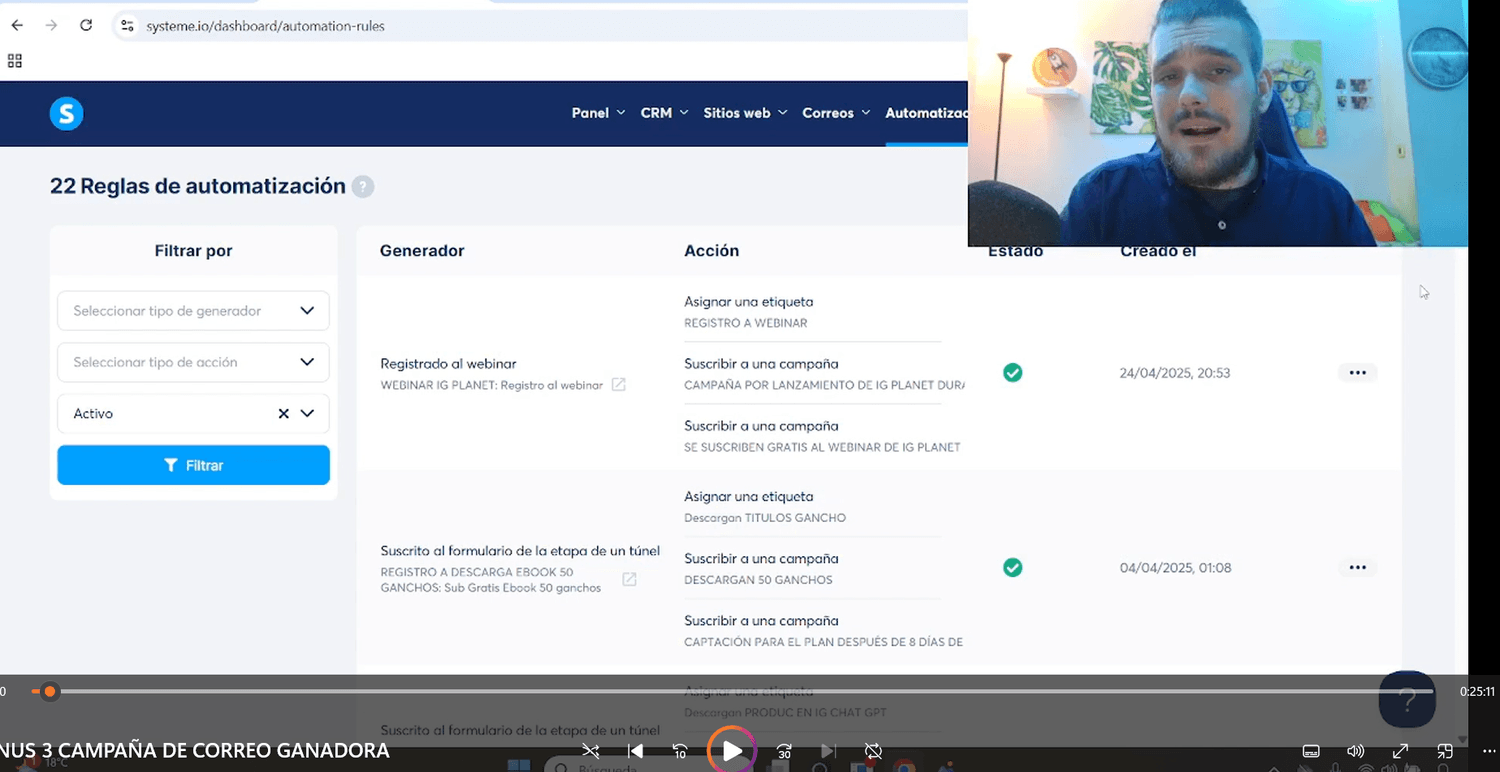Click the Systeme.io S logo

click(66, 114)
